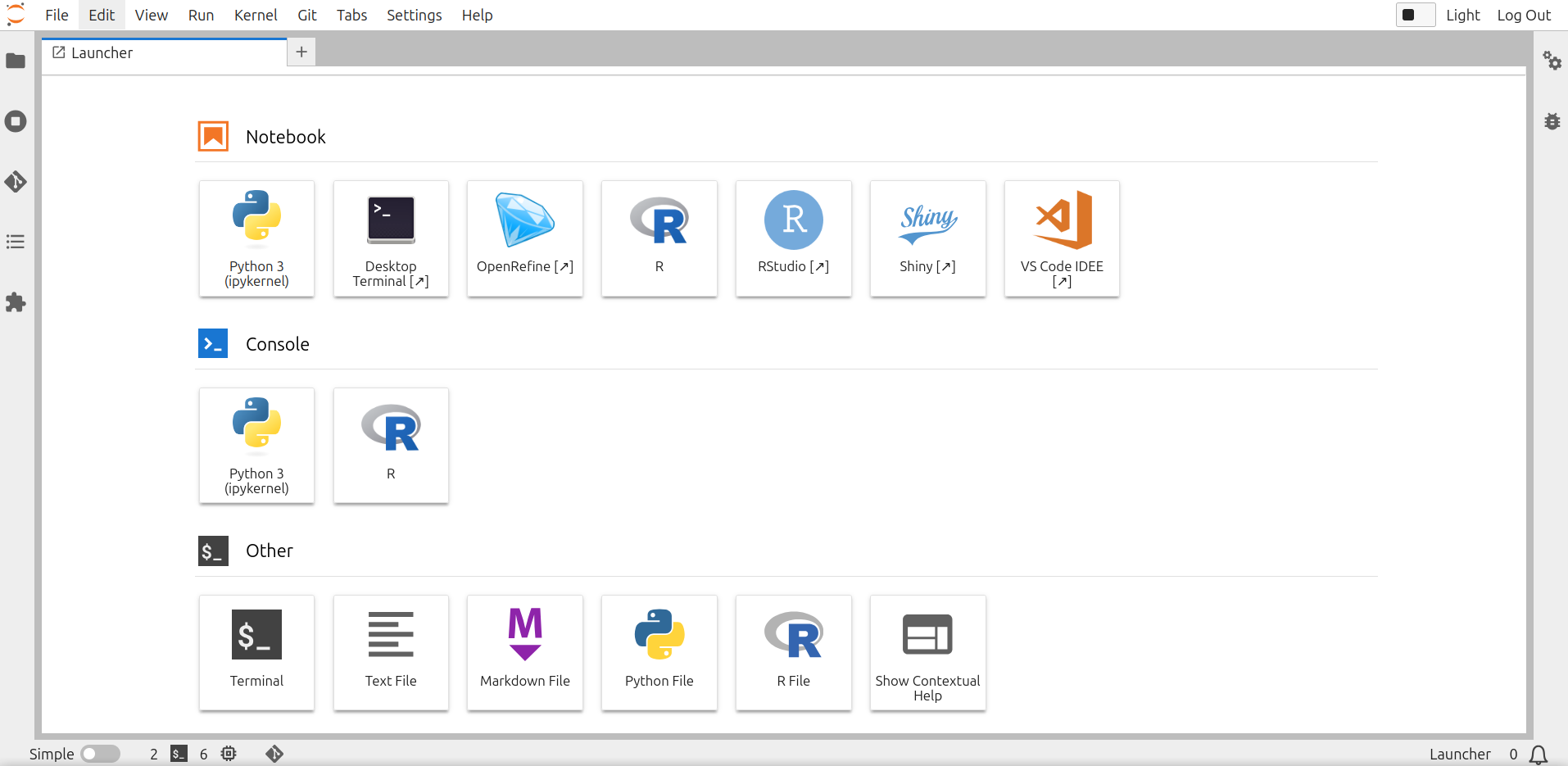Expand the Tabs menu

click(351, 15)
